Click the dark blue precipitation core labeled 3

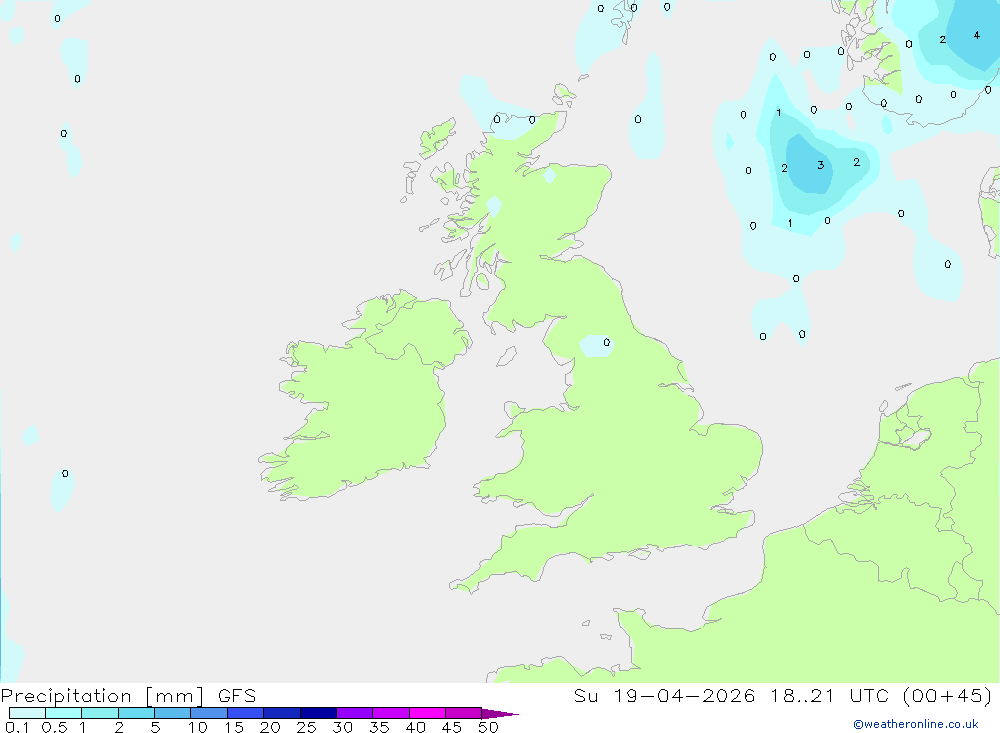(809, 164)
